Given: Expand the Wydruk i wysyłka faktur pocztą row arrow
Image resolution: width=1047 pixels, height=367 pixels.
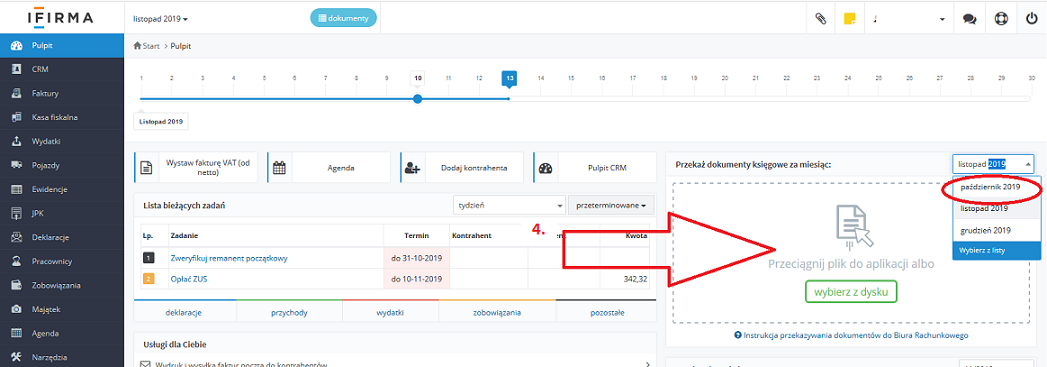Looking at the screenshot, I should 648,364.
